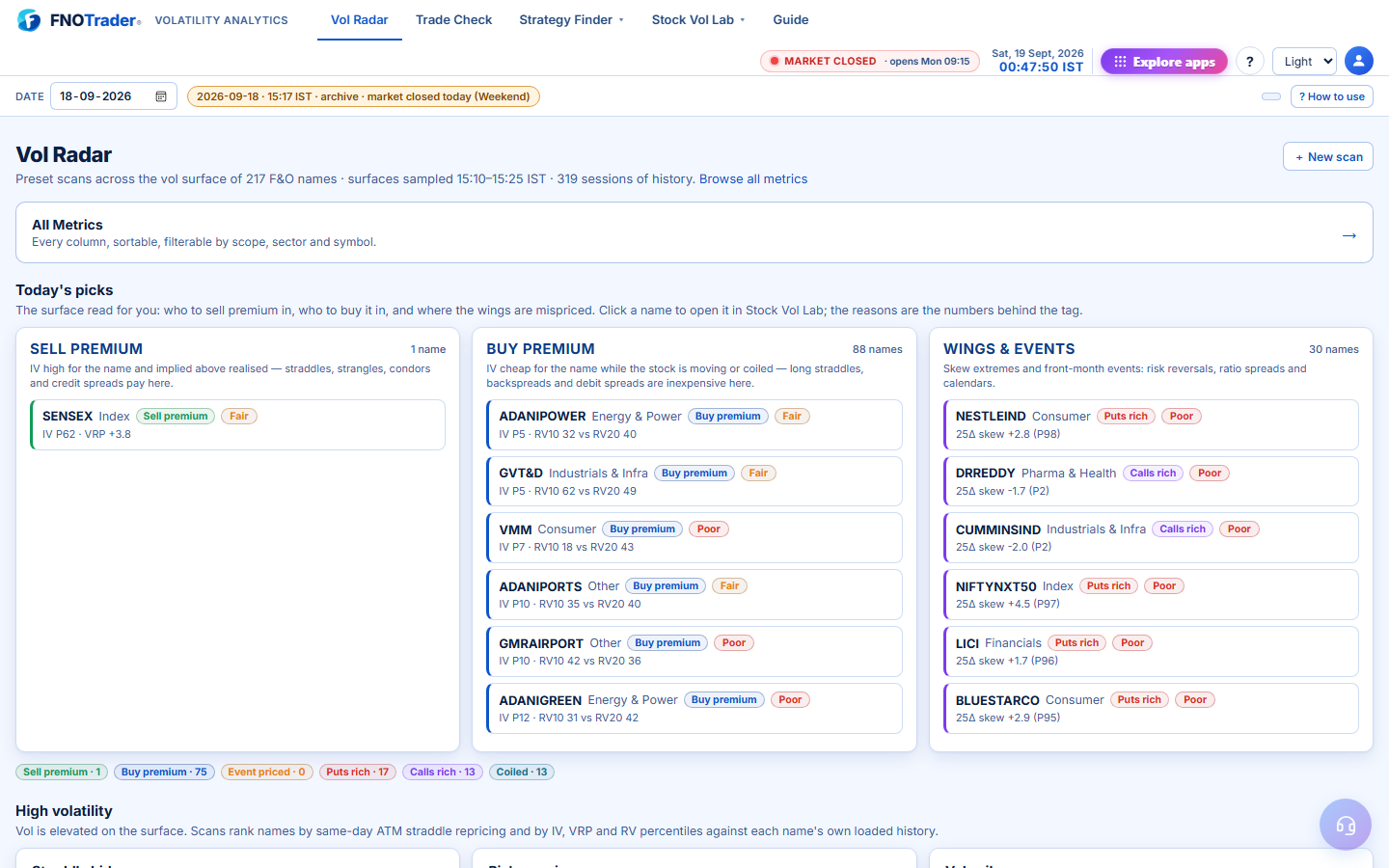1389x868 pixels.
Task: Click the High volatility section heading
Action: [x=64, y=811]
